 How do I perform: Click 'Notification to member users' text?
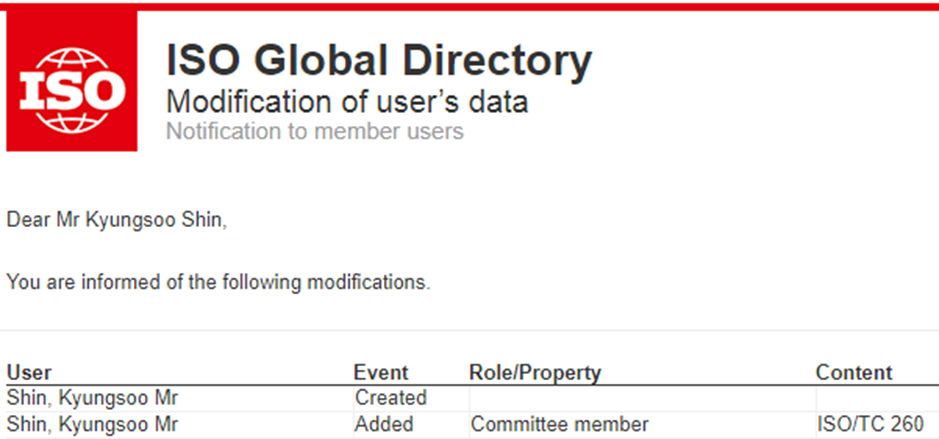tap(315, 131)
